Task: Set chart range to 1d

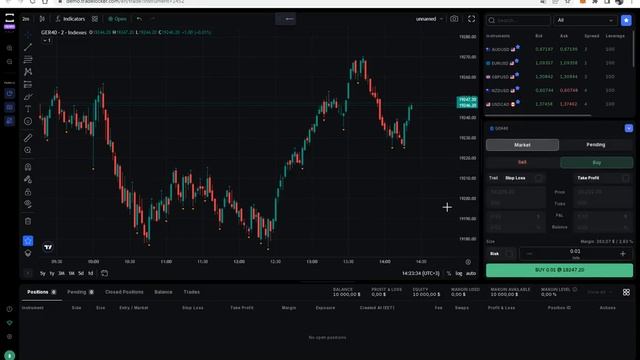Action: pos(91,273)
